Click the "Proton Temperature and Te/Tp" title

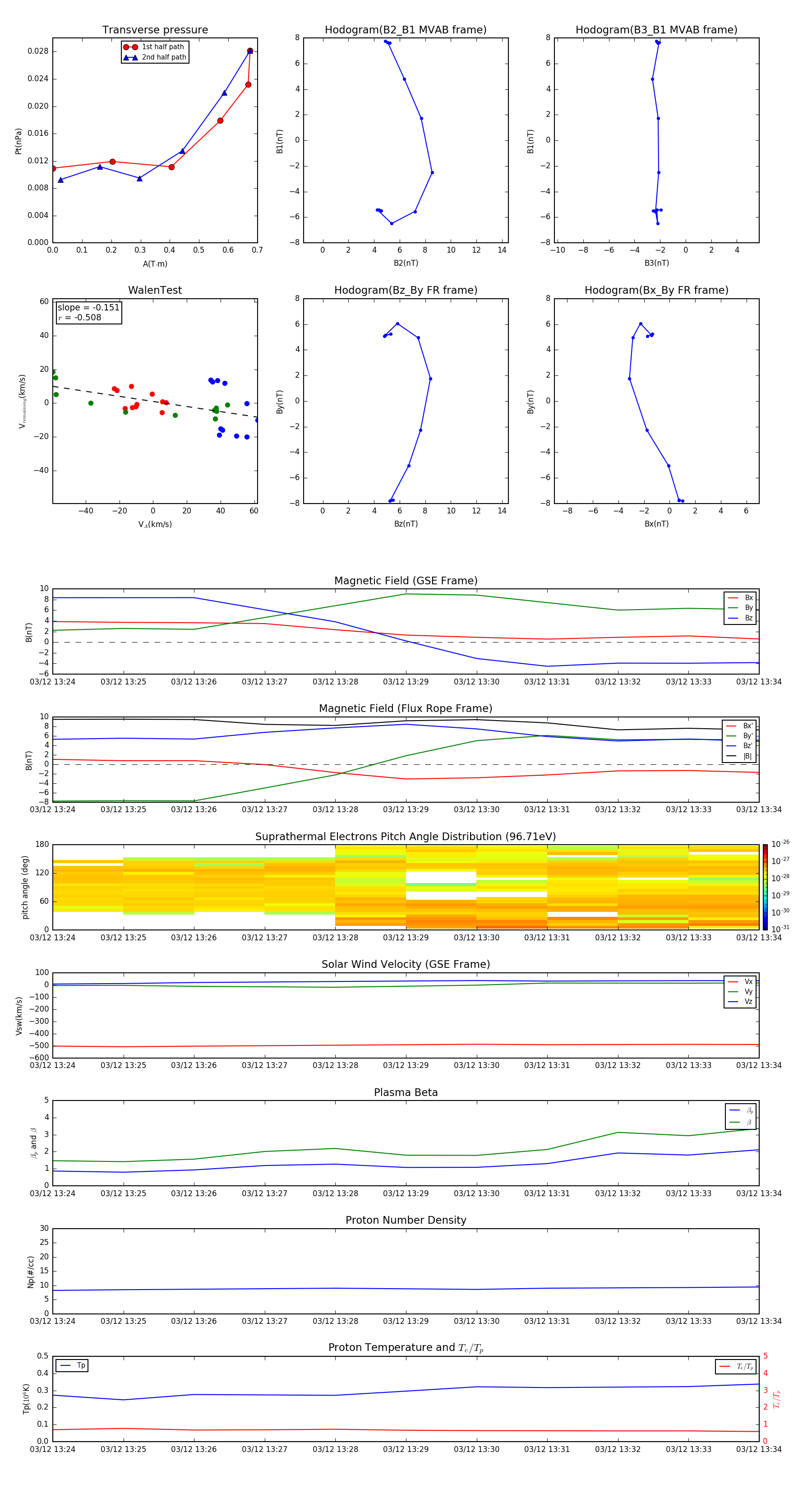(x=406, y=1347)
